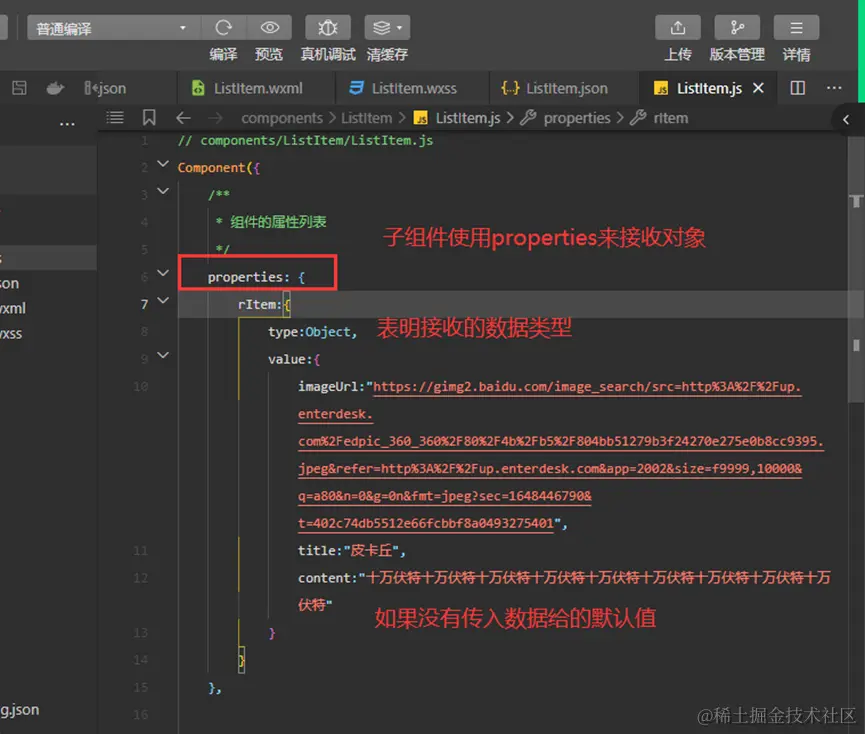Image resolution: width=865 pixels, height=734 pixels.
Task: Click the // components/ListItem/ListItem.js comment
Action: [306, 141]
